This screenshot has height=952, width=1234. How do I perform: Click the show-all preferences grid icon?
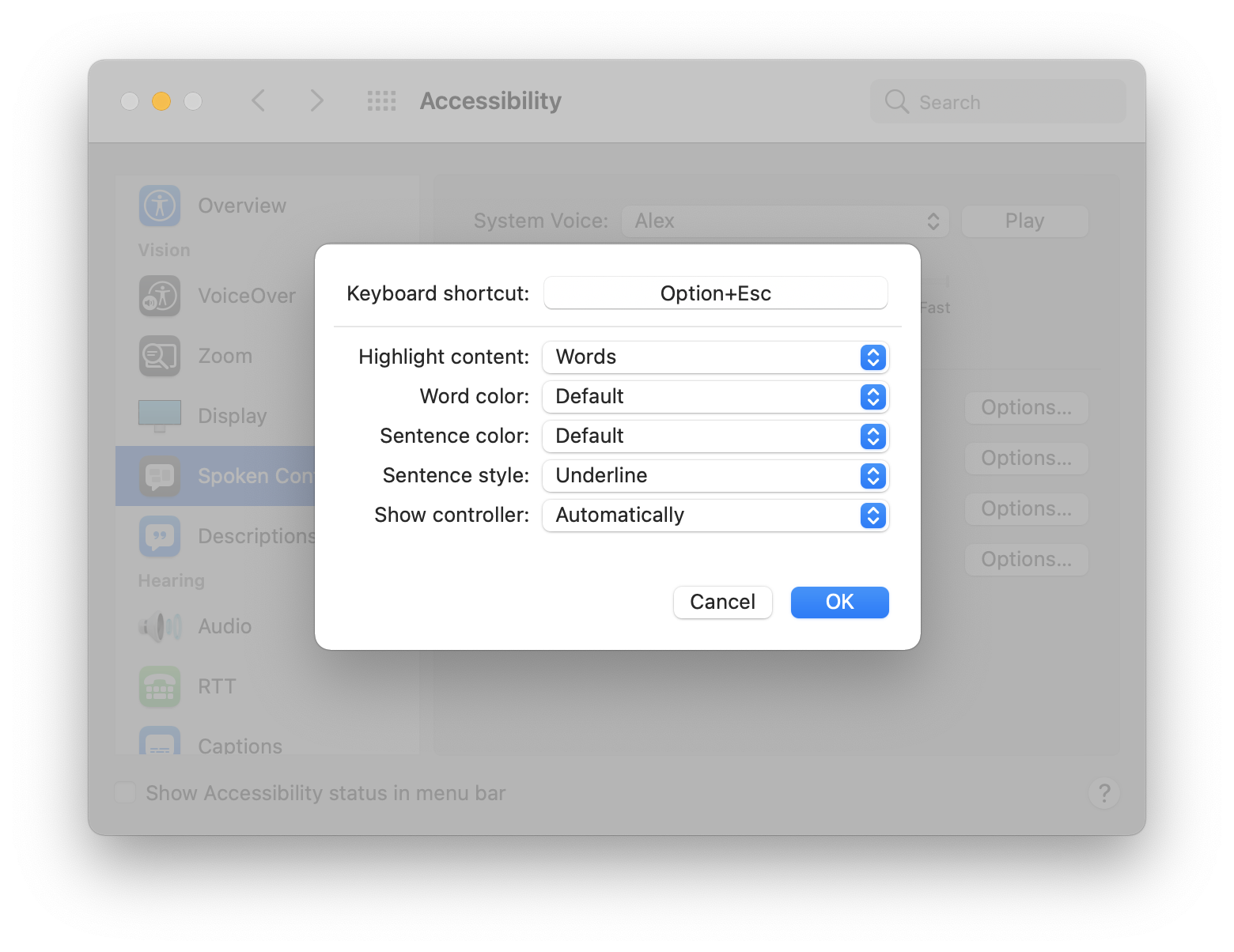(x=381, y=100)
